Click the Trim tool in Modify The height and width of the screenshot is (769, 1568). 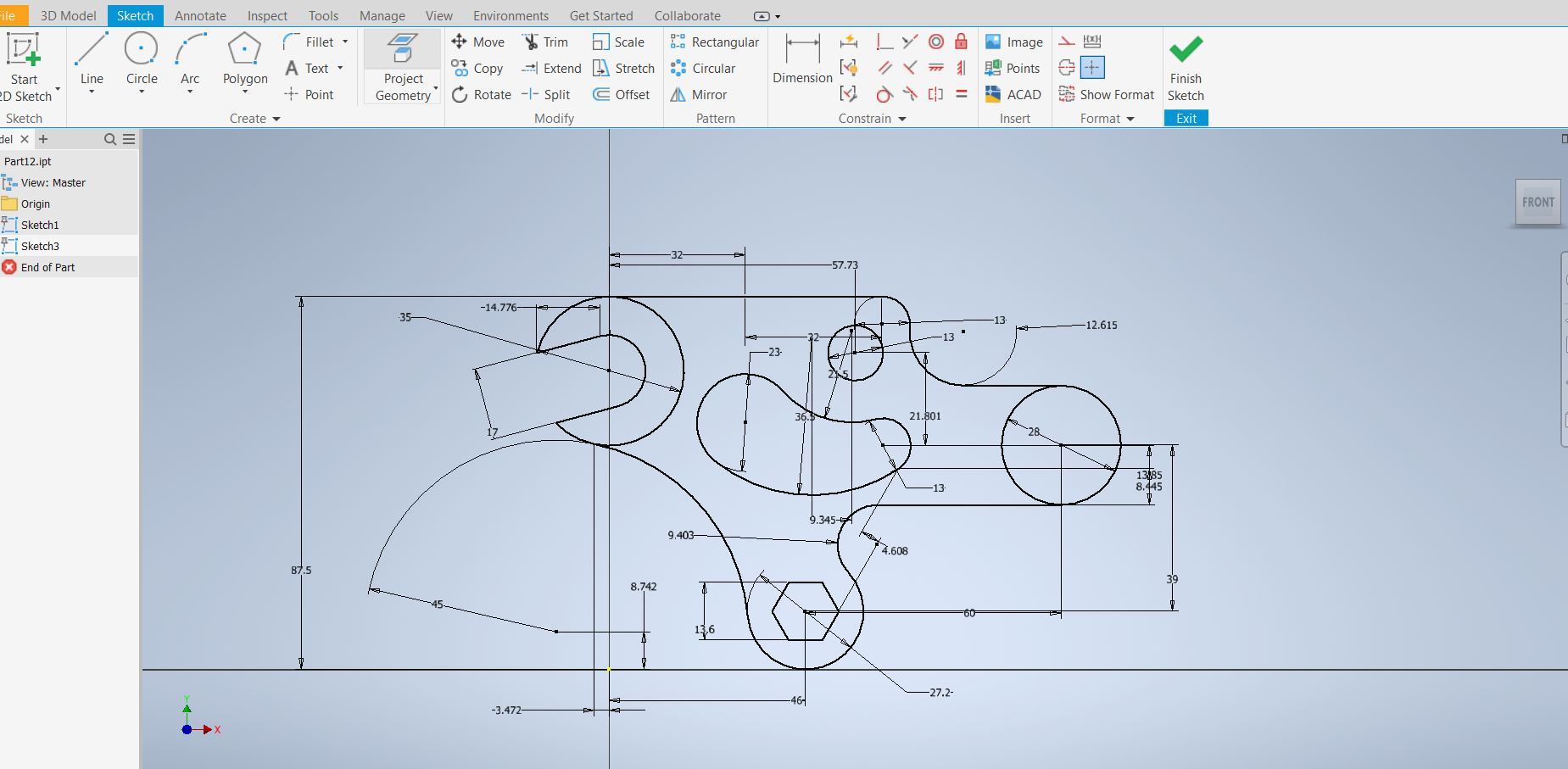545,42
